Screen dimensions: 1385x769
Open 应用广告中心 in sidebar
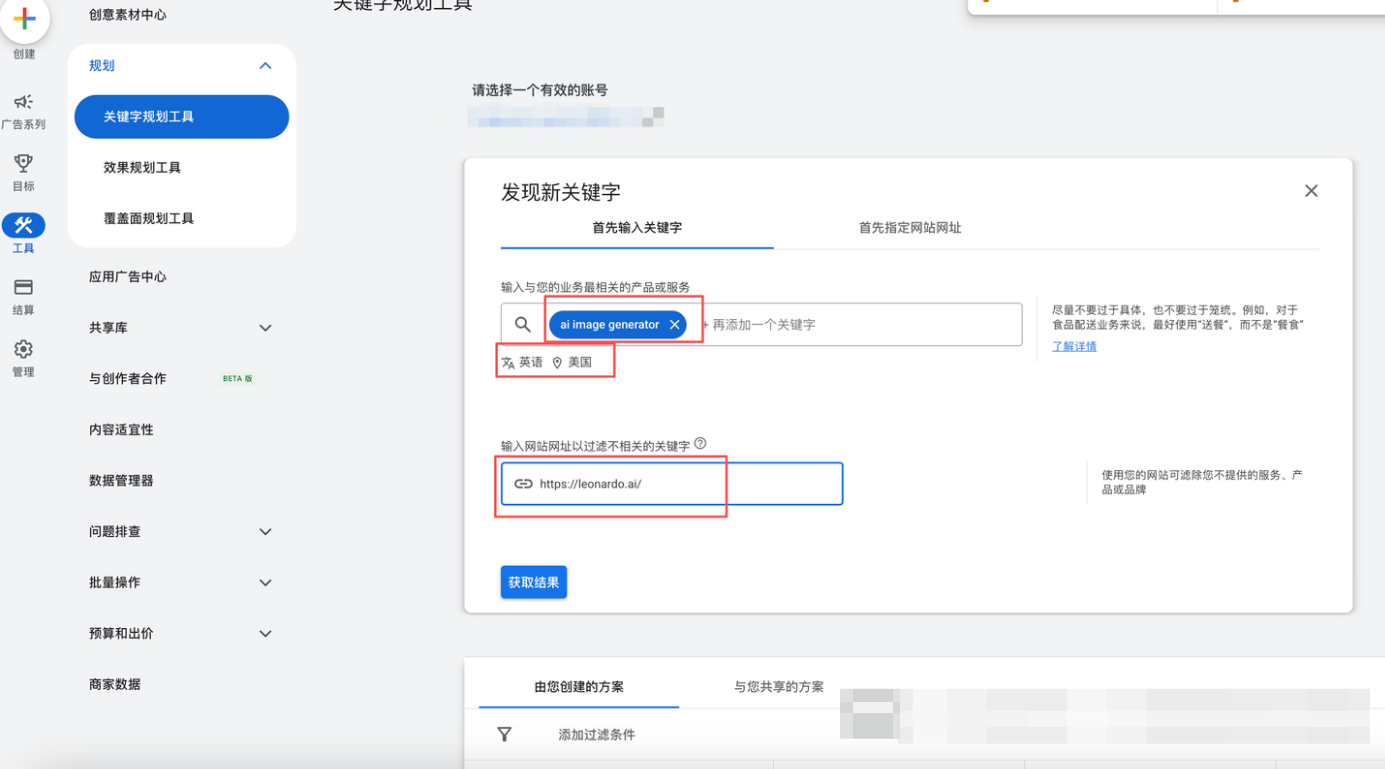coord(128,277)
